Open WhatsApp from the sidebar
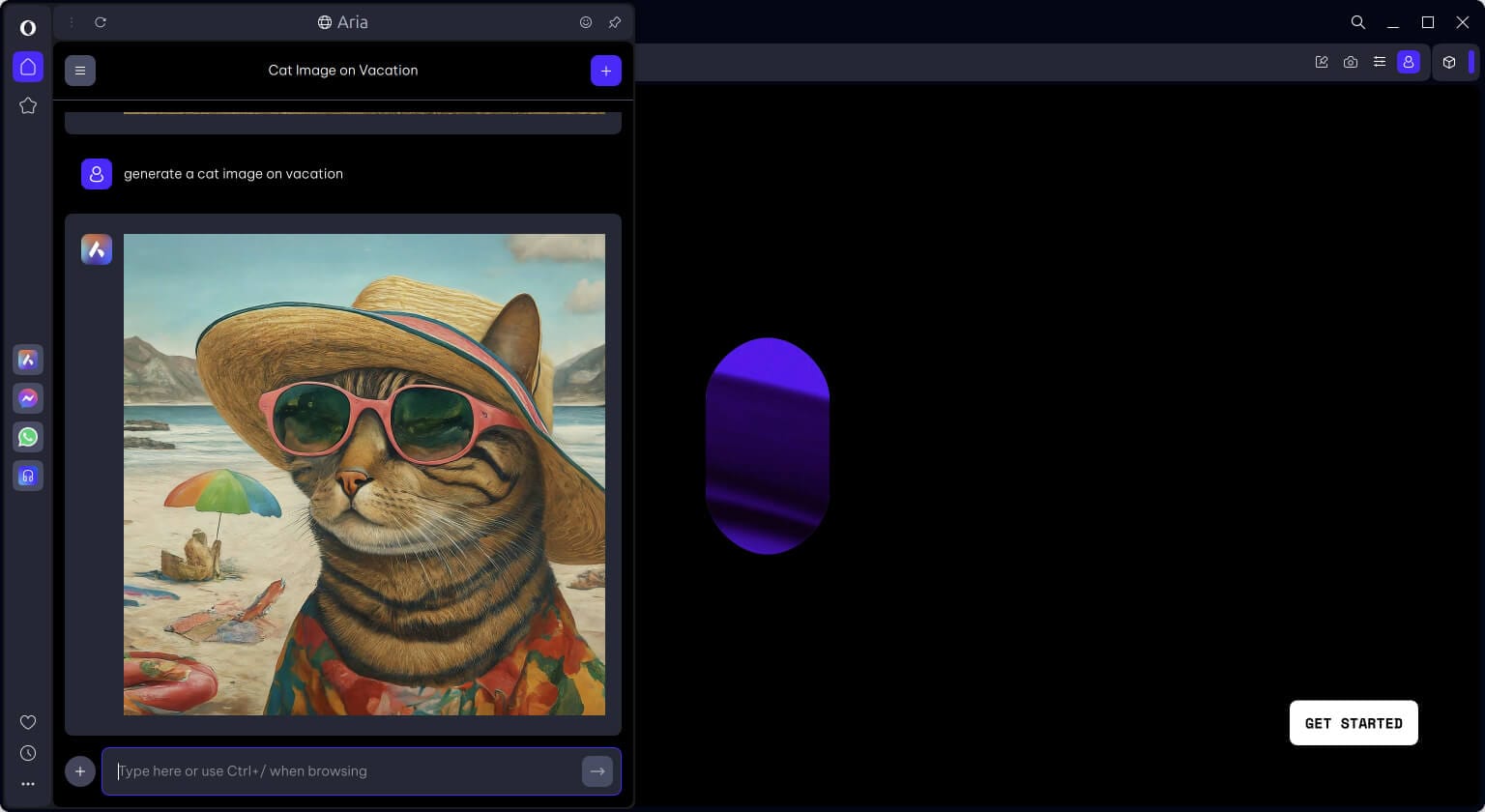The height and width of the screenshot is (812, 1485). (28, 437)
